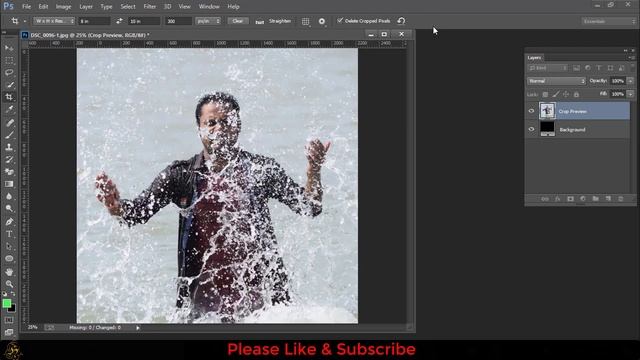Select the Path Selection tool

pyautogui.click(x=9, y=247)
